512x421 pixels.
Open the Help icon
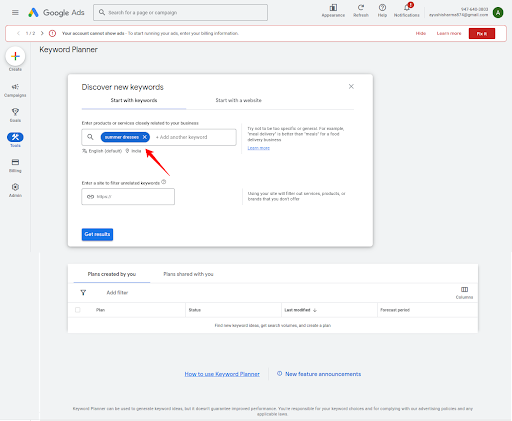pyautogui.click(x=382, y=10)
